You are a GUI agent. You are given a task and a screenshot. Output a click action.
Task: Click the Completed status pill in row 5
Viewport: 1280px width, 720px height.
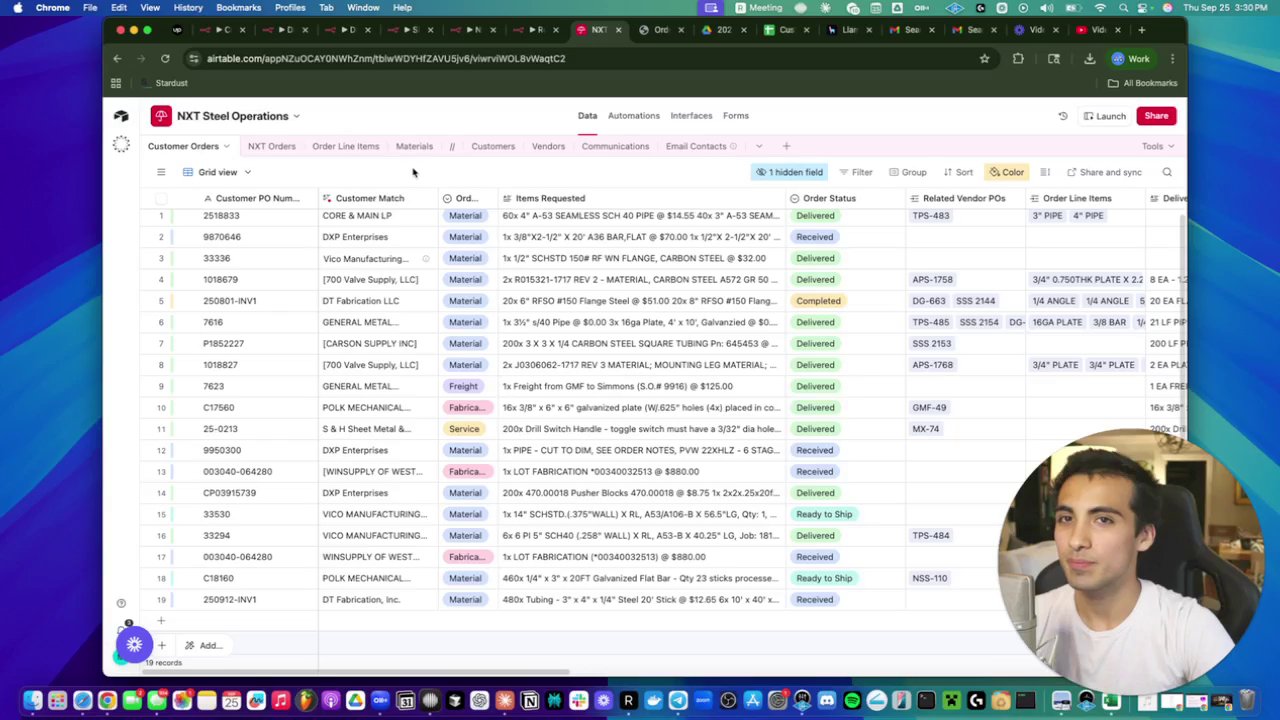coord(818,301)
